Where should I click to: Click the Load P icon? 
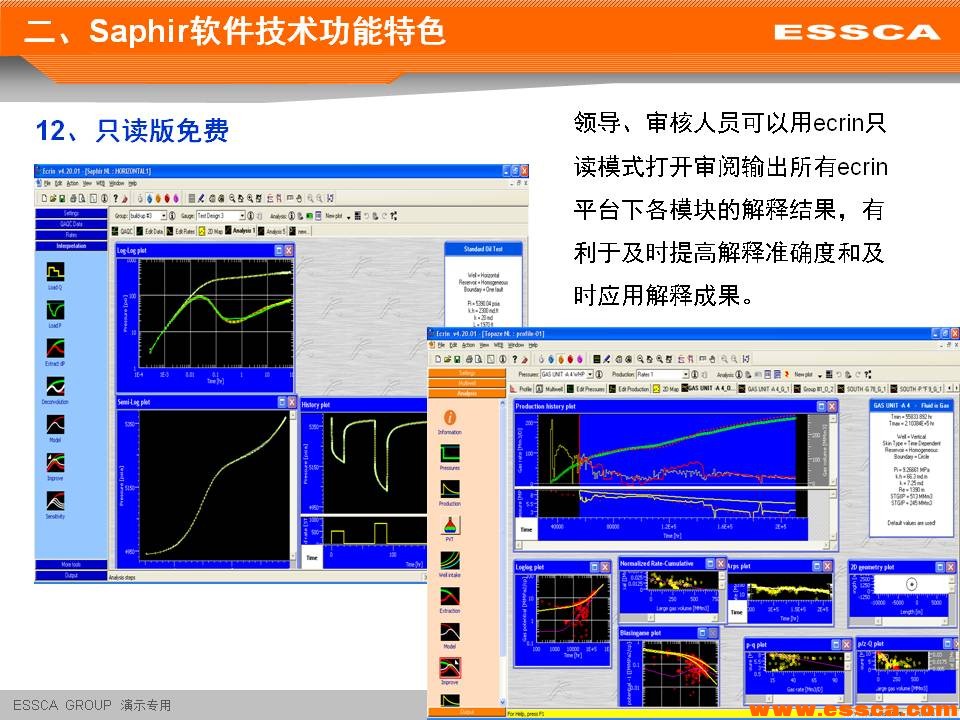[55, 310]
